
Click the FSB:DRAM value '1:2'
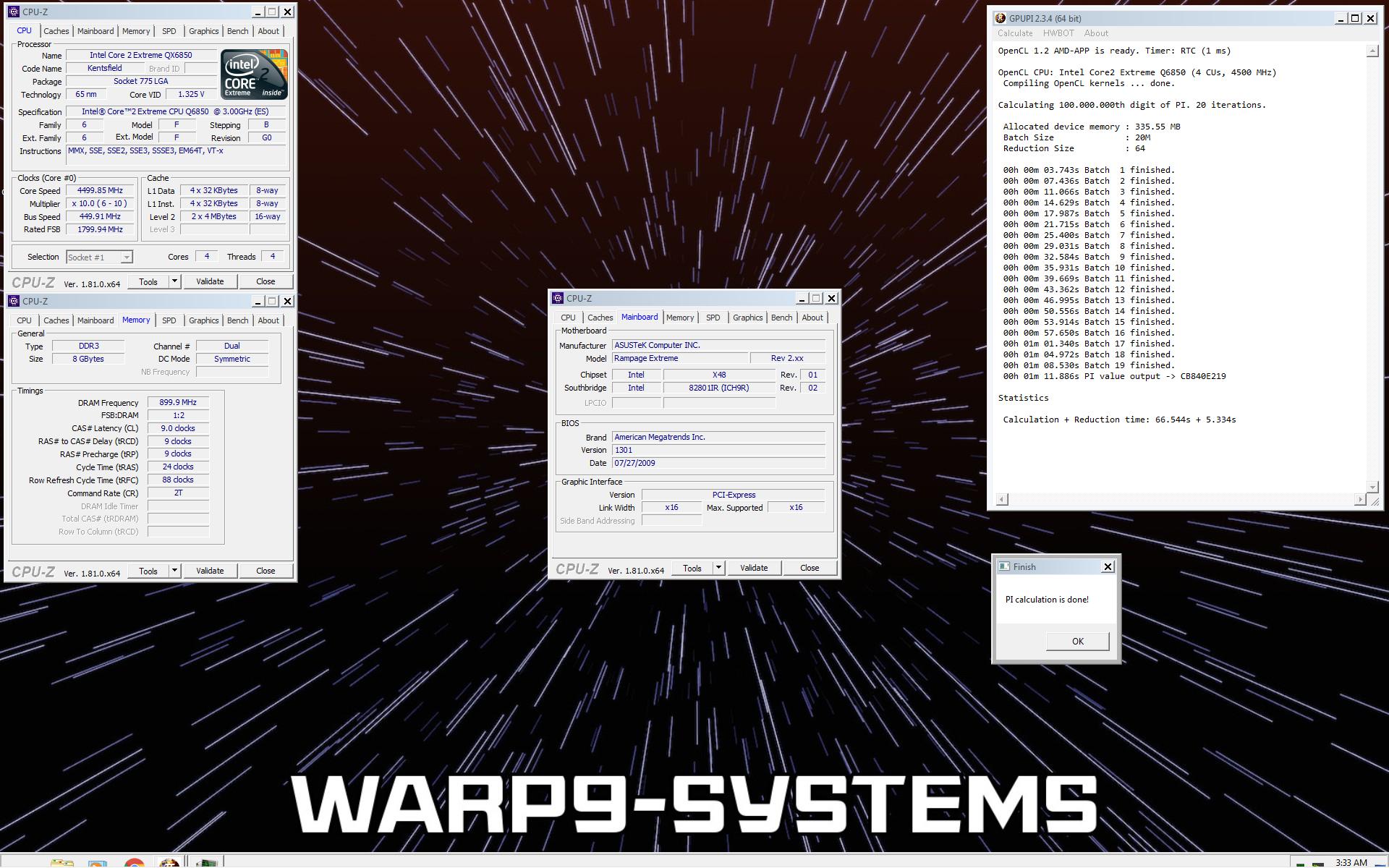178,415
